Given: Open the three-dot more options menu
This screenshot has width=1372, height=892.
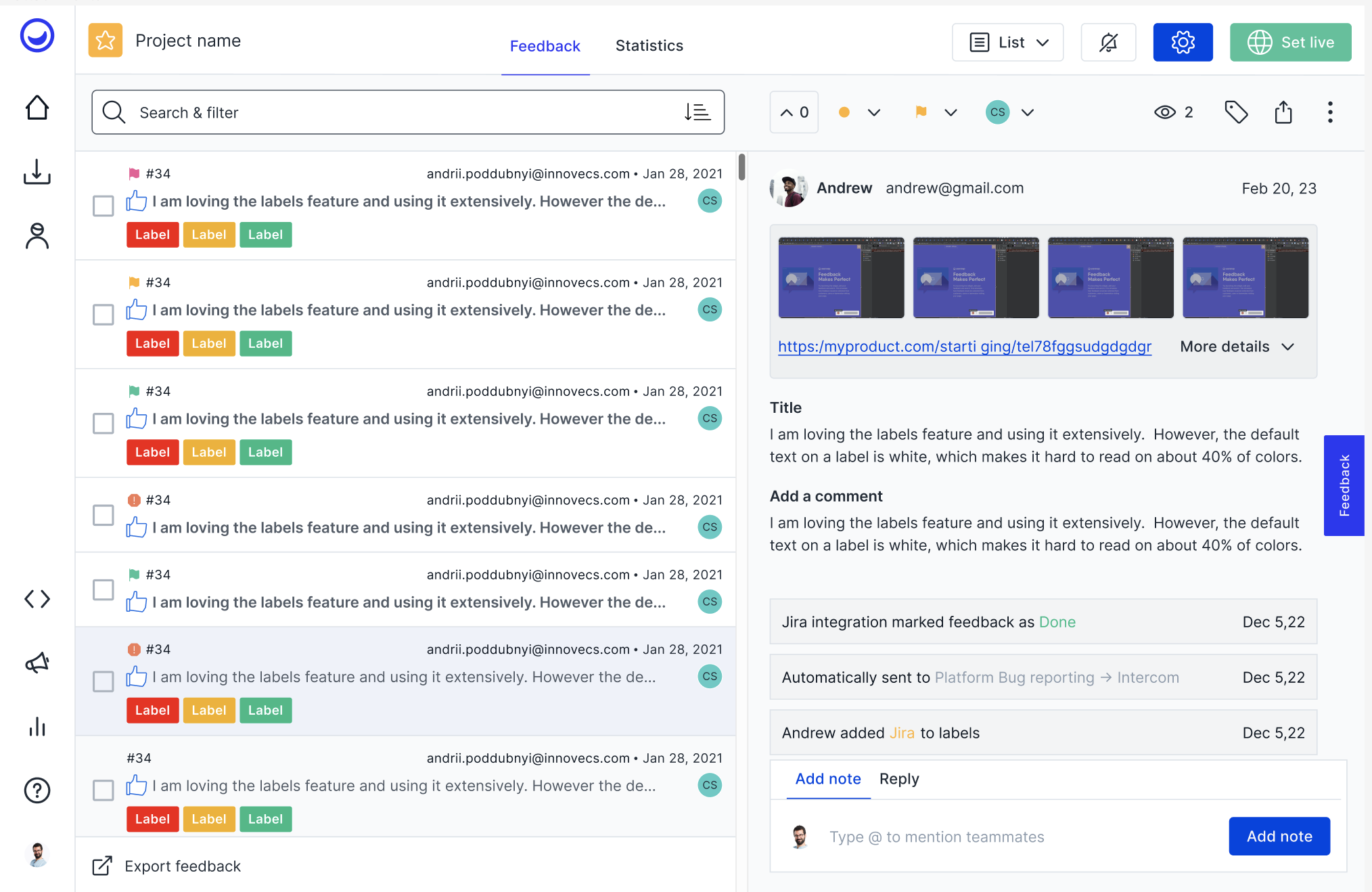Looking at the screenshot, I should pos(1330,112).
